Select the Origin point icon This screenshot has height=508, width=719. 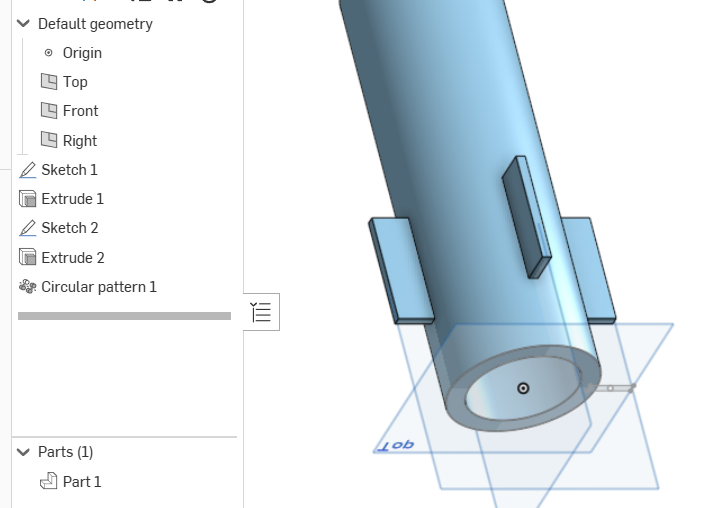(48, 53)
